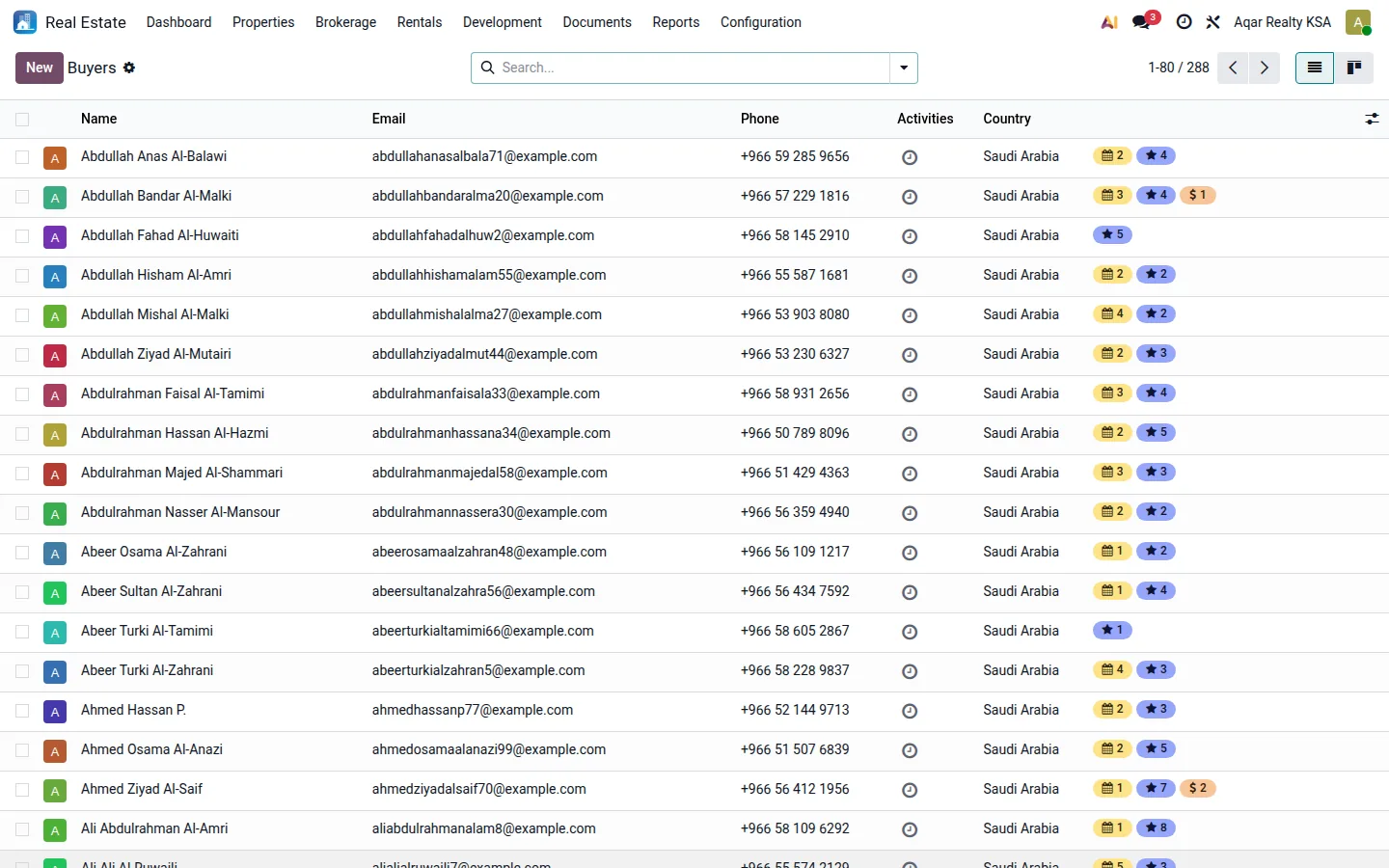Open the Buyers settings gear icon

(x=129, y=68)
